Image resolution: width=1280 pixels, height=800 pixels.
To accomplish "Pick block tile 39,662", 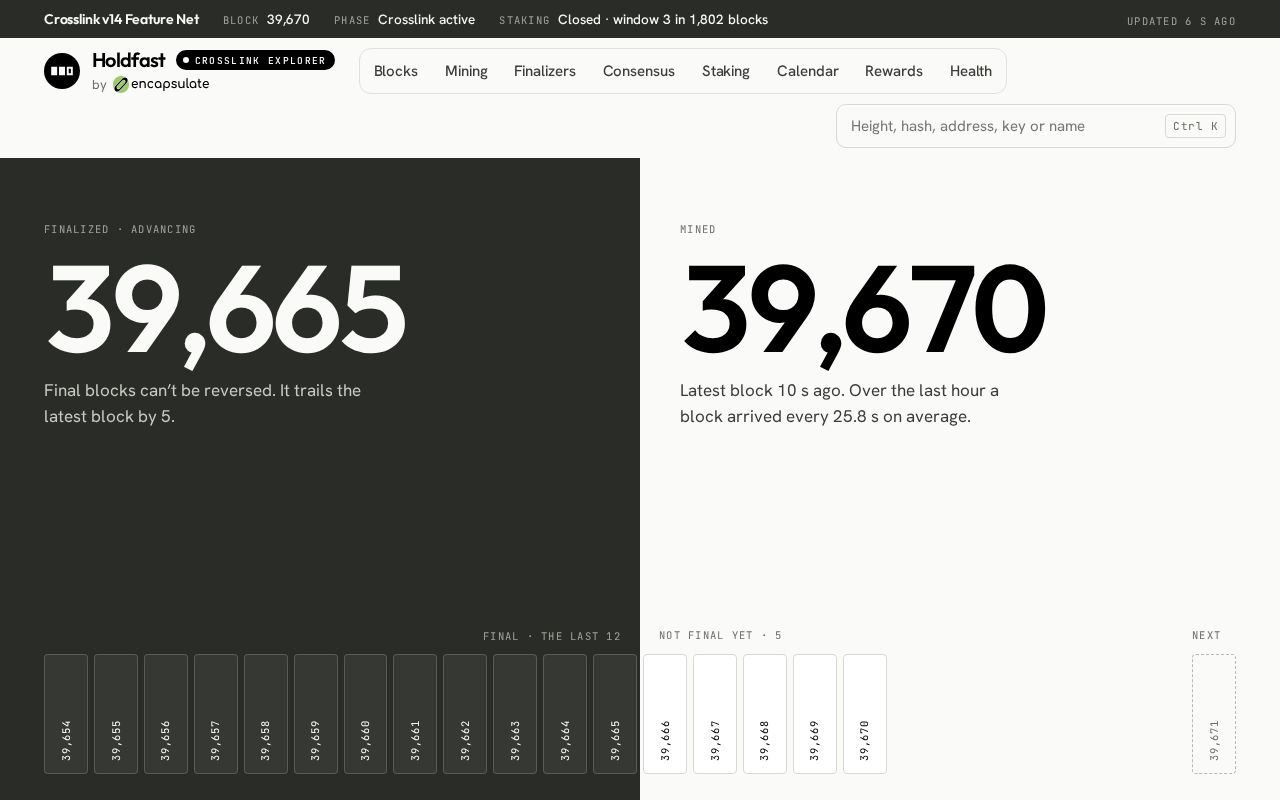I will coord(465,714).
